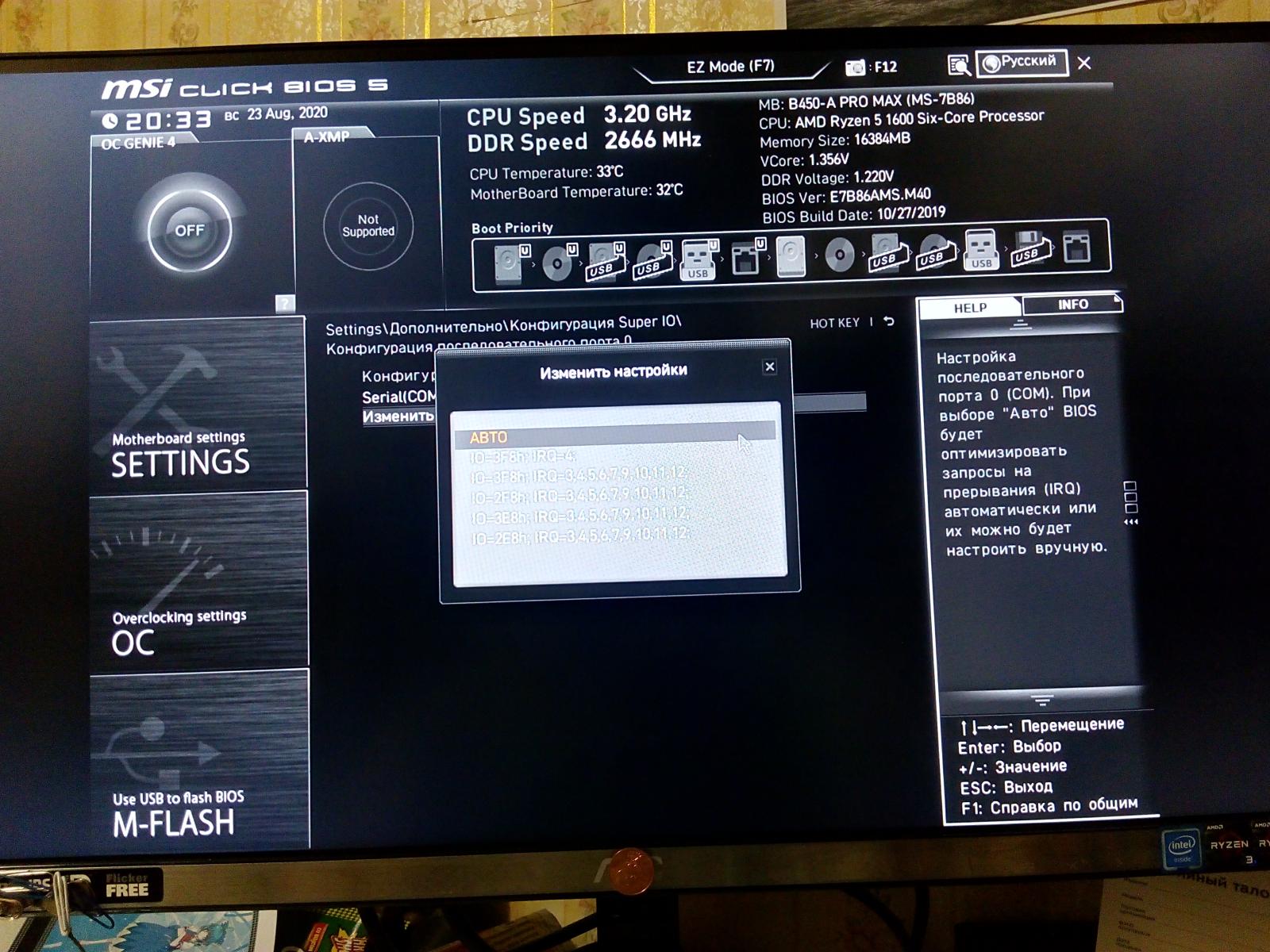Viewport: 1270px width, 952px height.
Task: Open the HOT KEY list
Action: click(x=834, y=323)
